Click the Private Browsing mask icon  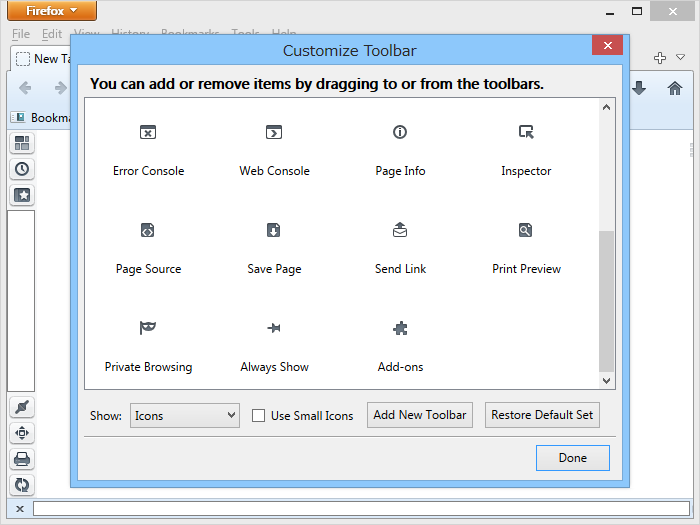pos(148,328)
